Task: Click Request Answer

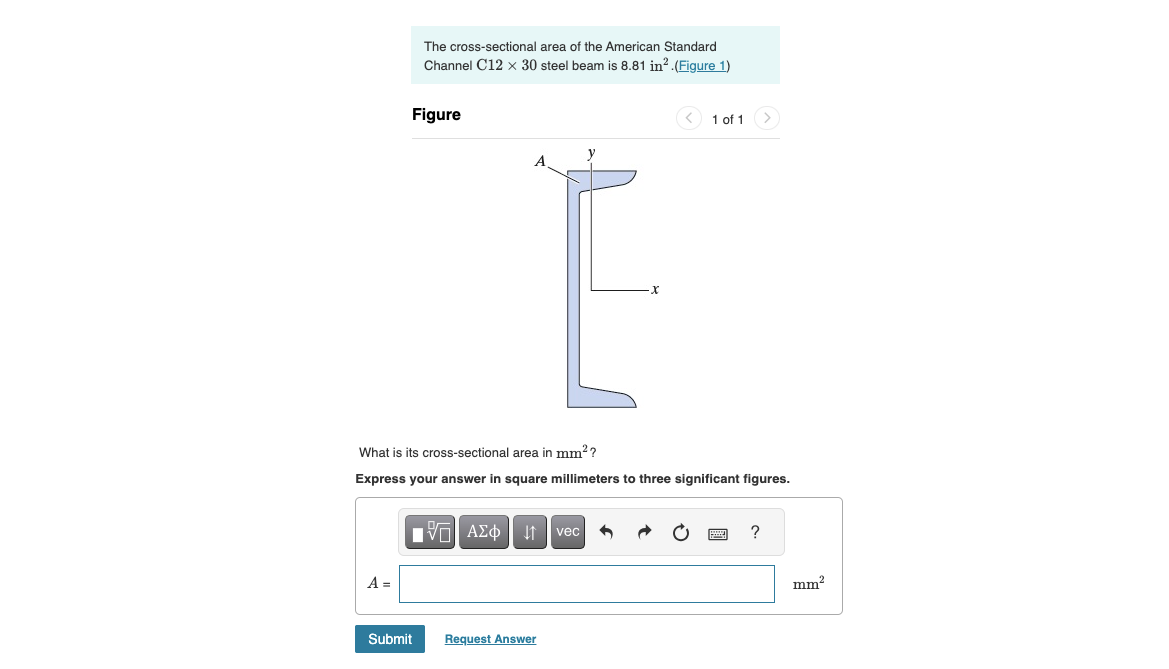Action: pyautogui.click(x=490, y=638)
